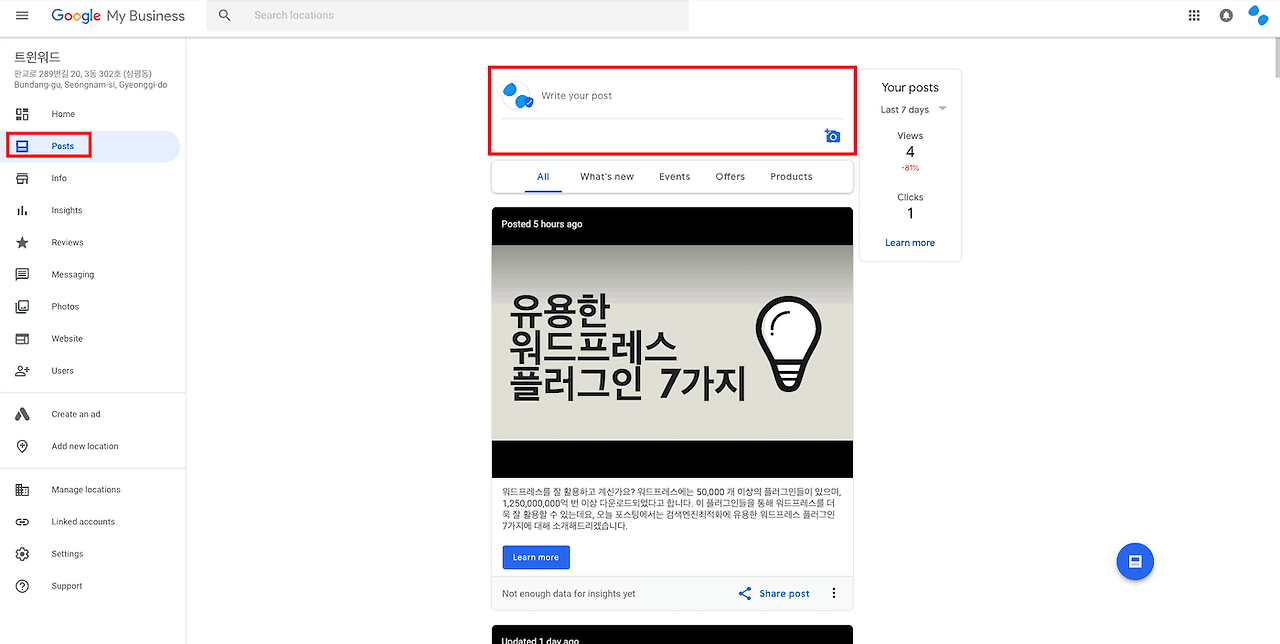Open the Google apps grid
The width and height of the screenshot is (1280, 644).
pos(1194,15)
